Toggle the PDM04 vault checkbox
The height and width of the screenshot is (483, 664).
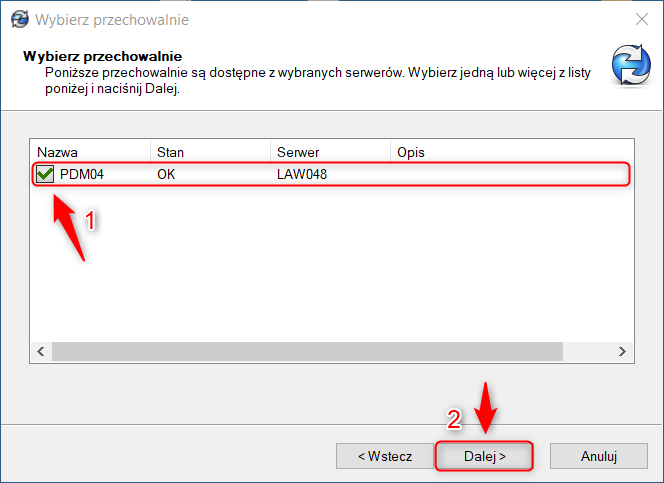pyautogui.click(x=45, y=175)
